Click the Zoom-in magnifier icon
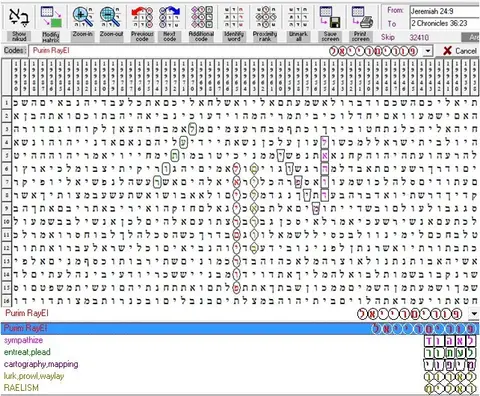The width and height of the screenshot is (480, 396). click(82, 17)
